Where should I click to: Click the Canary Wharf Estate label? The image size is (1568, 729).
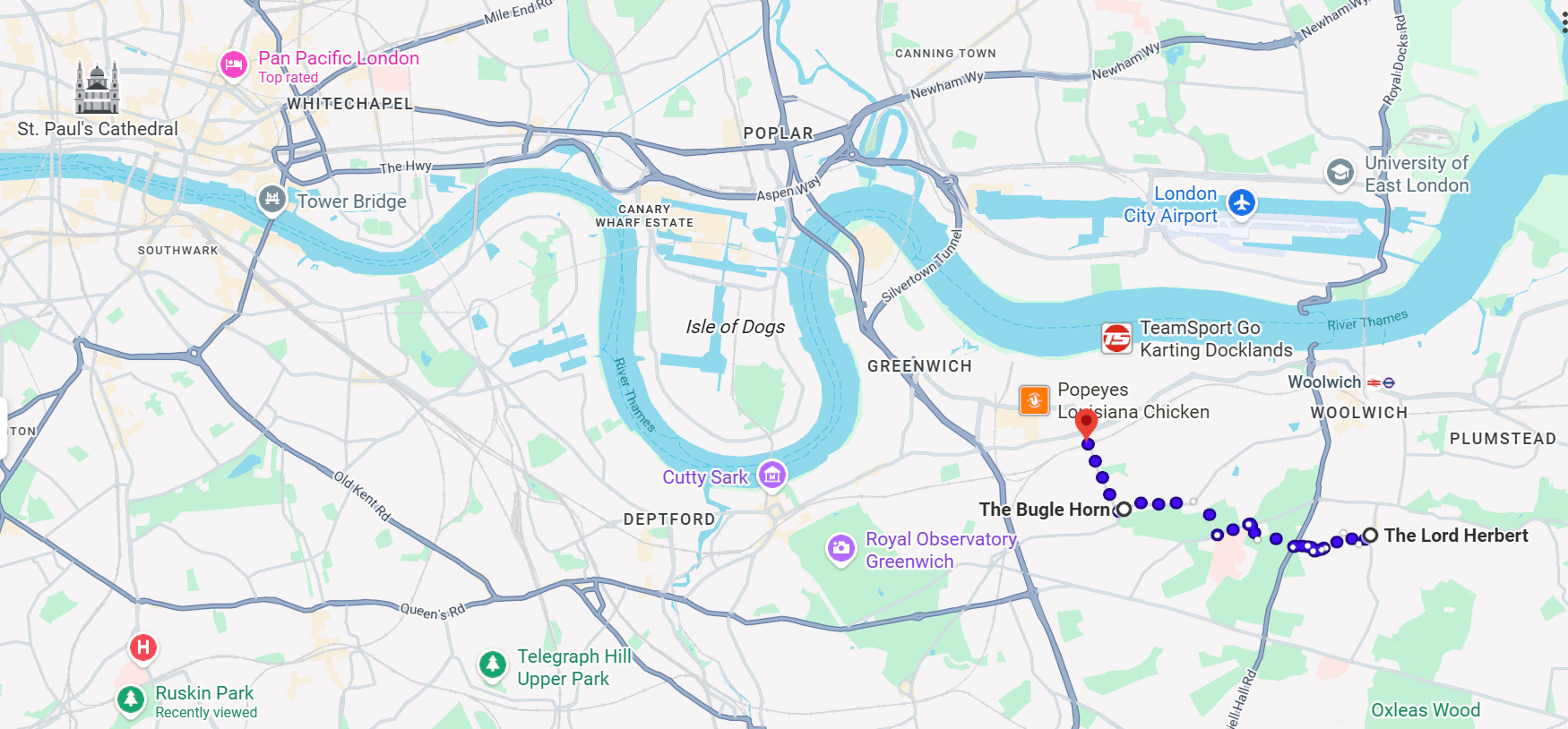pos(644,216)
